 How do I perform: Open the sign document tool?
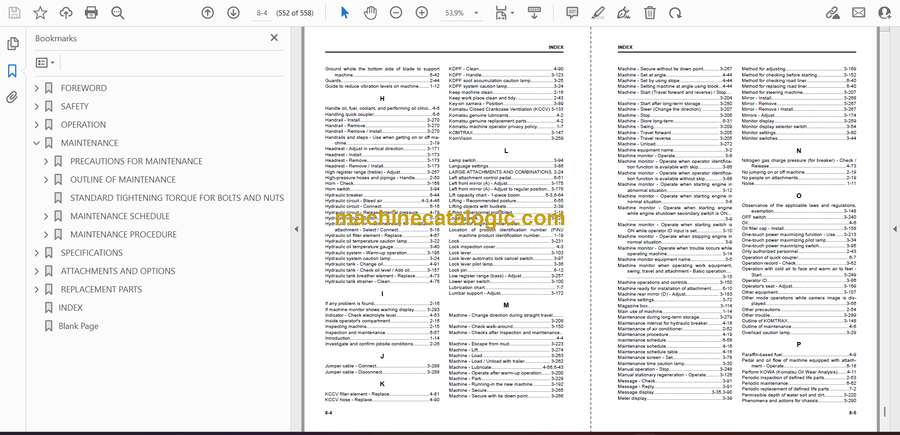point(624,13)
